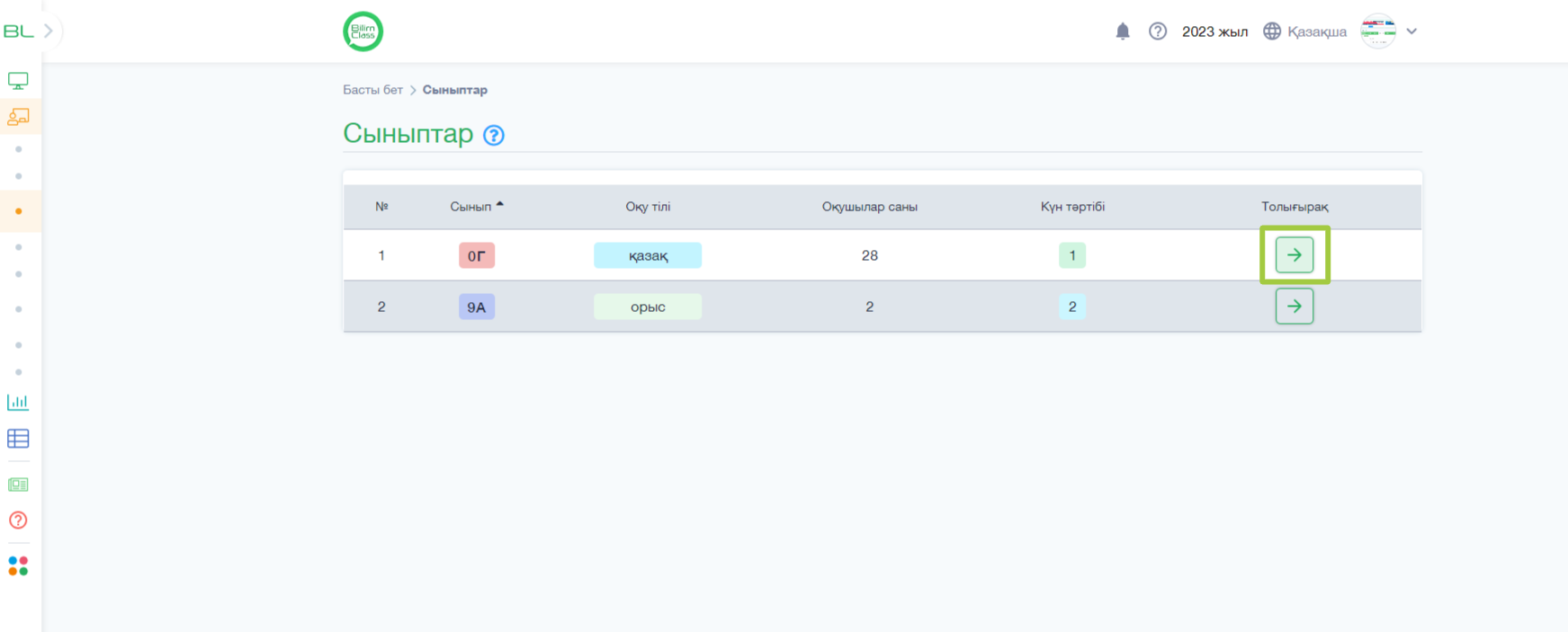Open the teacher classes icon in sidebar

pos(18,117)
